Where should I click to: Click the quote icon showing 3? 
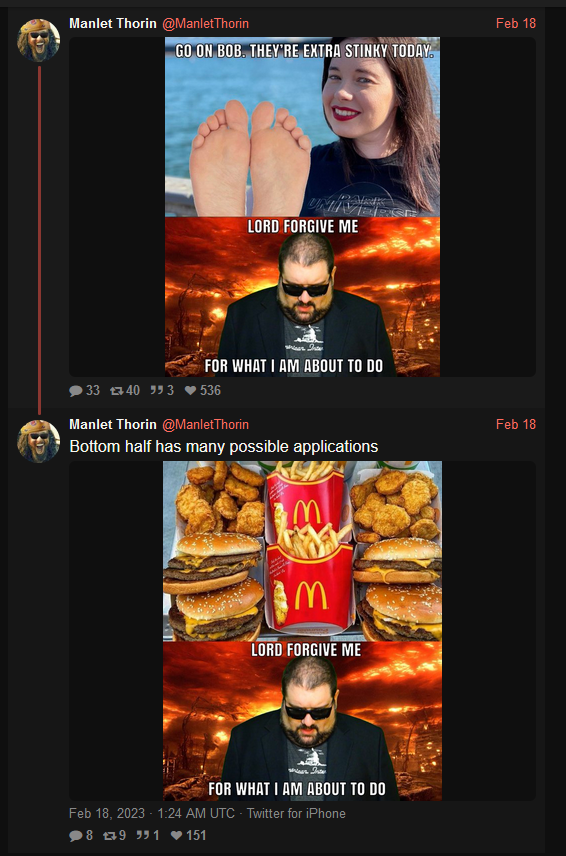pyautogui.click(x=157, y=390)
